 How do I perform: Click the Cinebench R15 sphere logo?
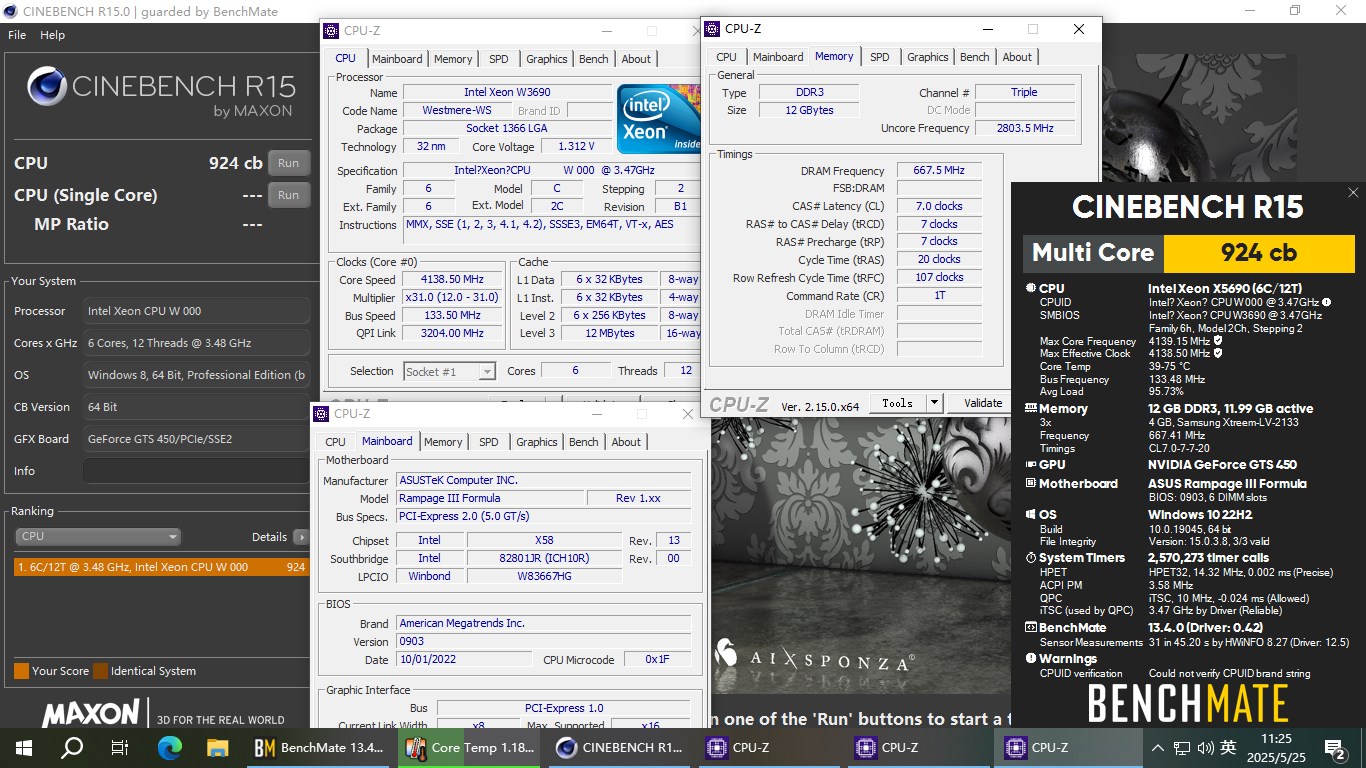click(46, 87)
